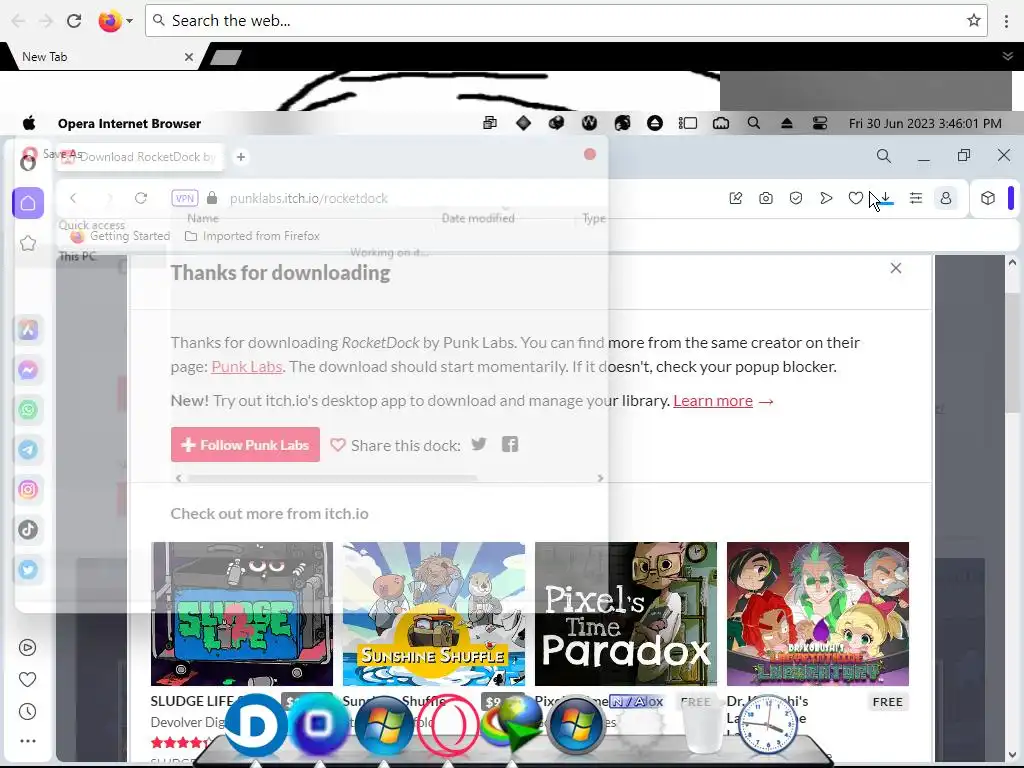
Task: Open the Learn more link
Action: (713, 400)
